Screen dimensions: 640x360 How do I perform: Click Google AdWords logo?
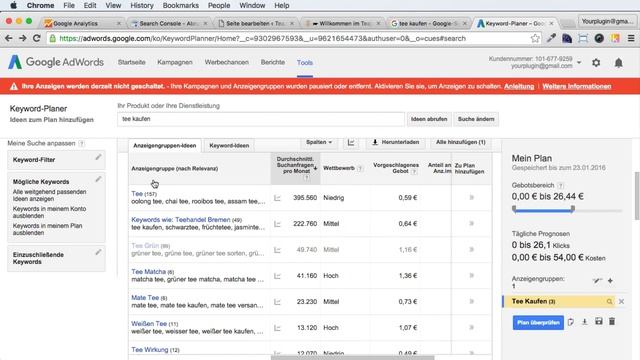click(56, 62)
